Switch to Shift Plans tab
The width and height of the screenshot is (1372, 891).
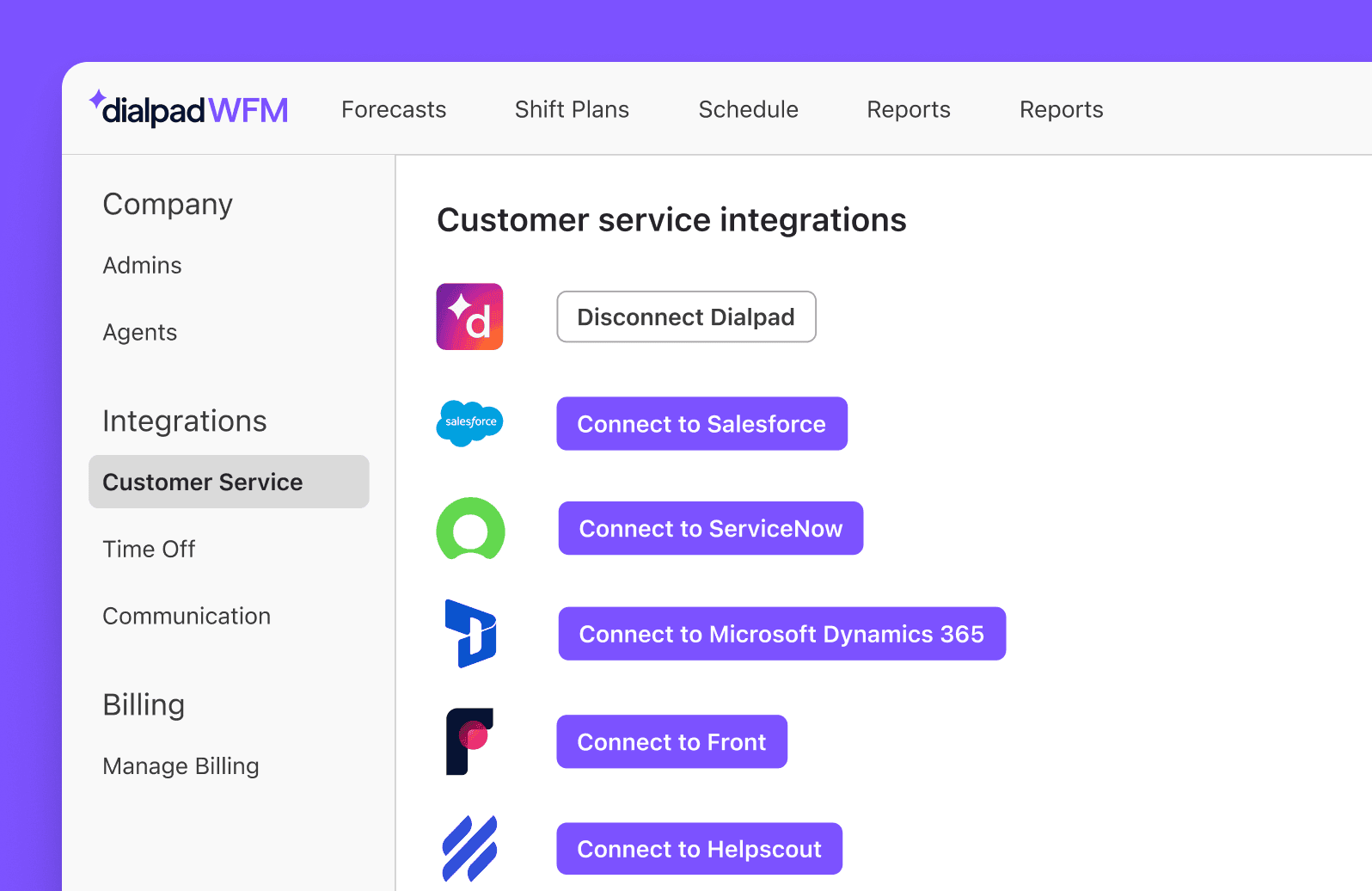click(x=572, y=110)
